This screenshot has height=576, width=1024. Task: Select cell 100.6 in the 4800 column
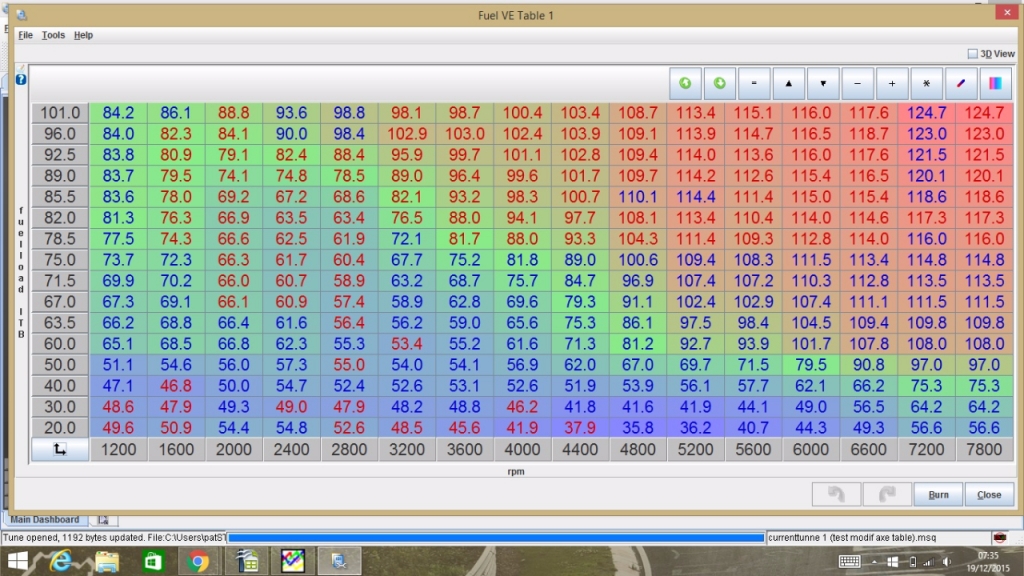(x=638, y=260)
